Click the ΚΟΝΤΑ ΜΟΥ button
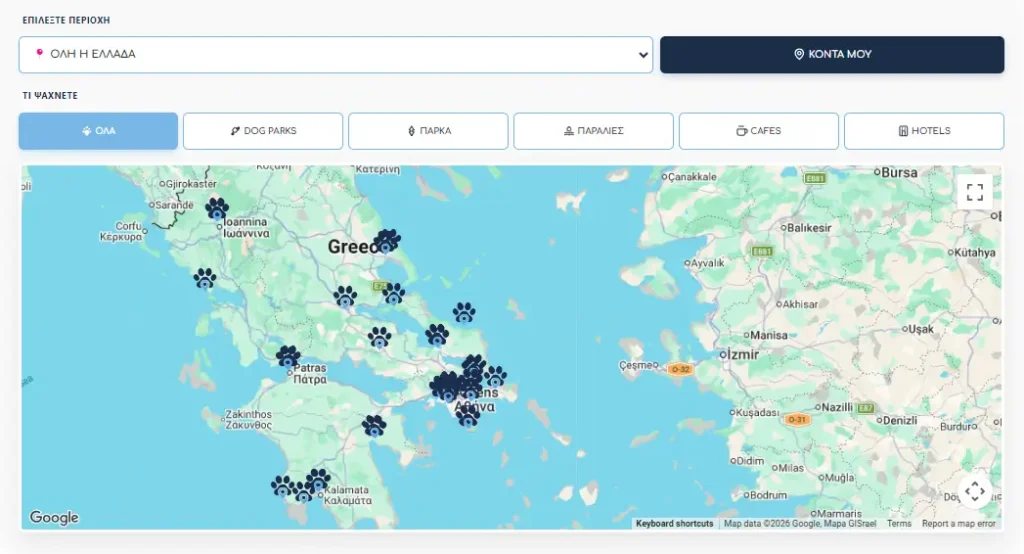 click(x=832, y=54)
